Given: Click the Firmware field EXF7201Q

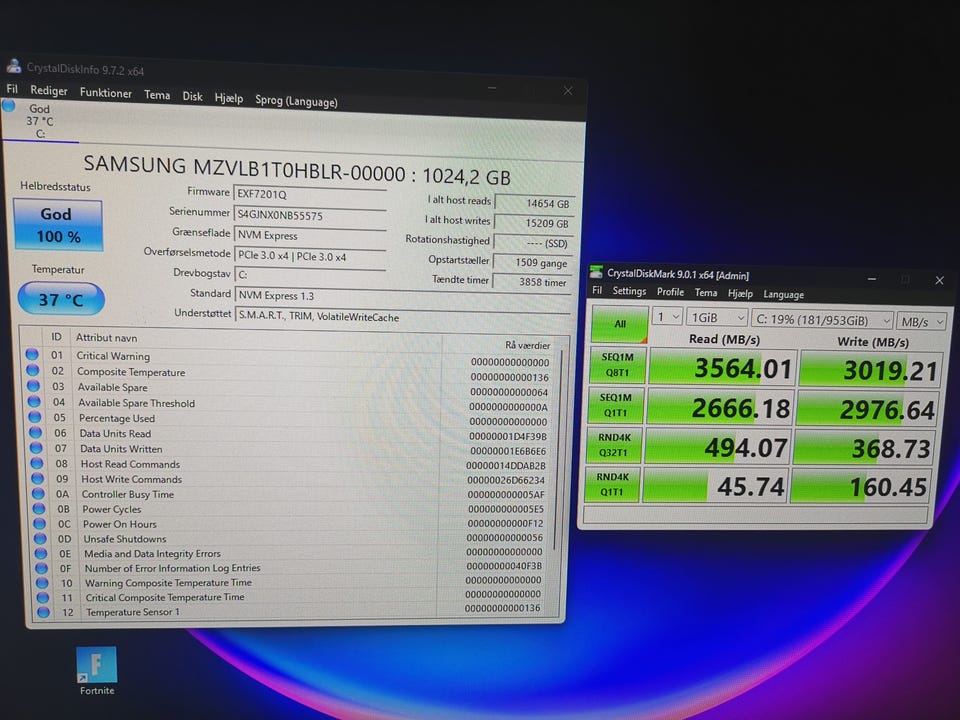Looking at the screenshot, I should tap(310, 195).
